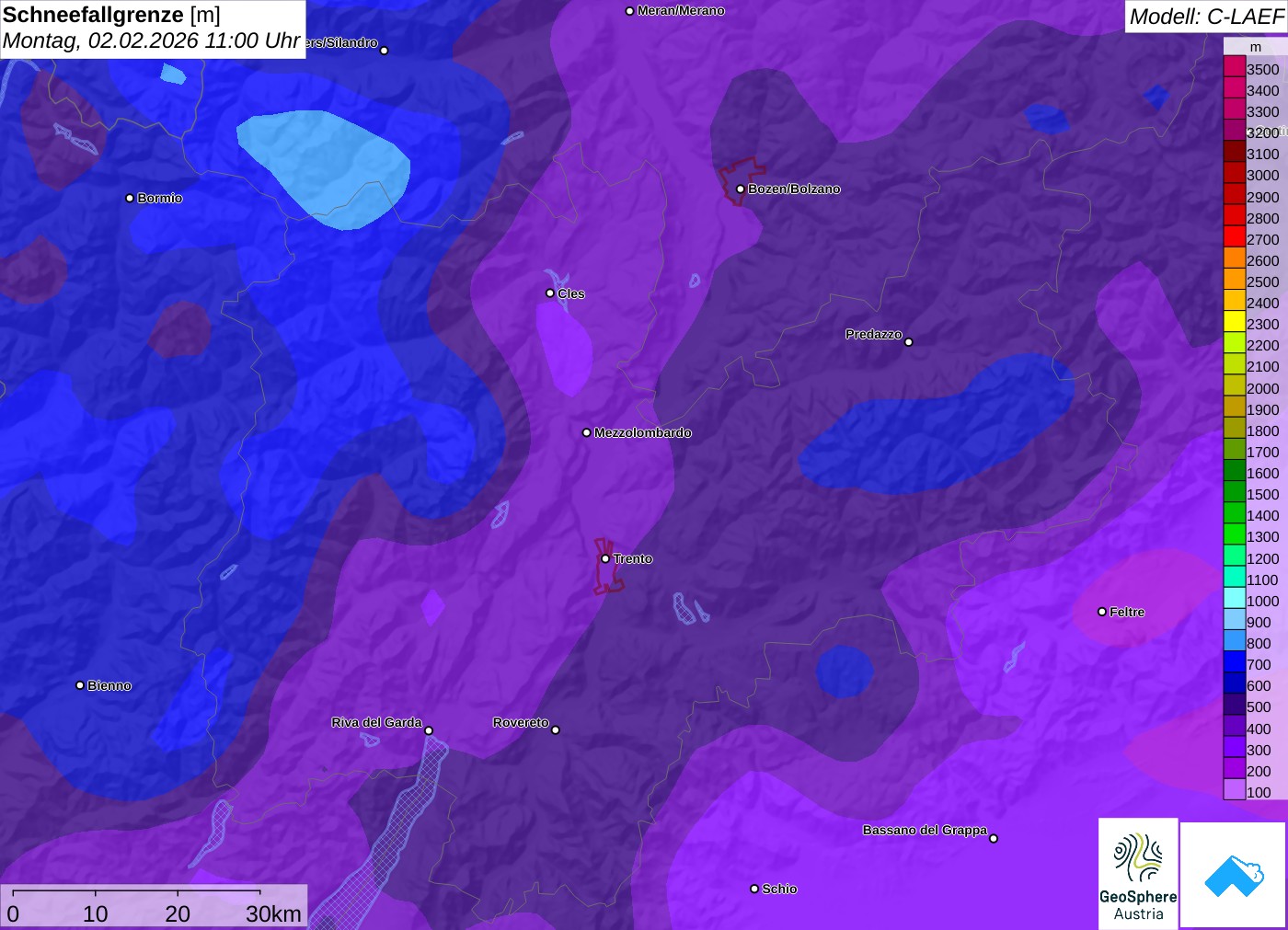Click the Mezzolombardo town label
1288x930 pixels.
point(642,432)
